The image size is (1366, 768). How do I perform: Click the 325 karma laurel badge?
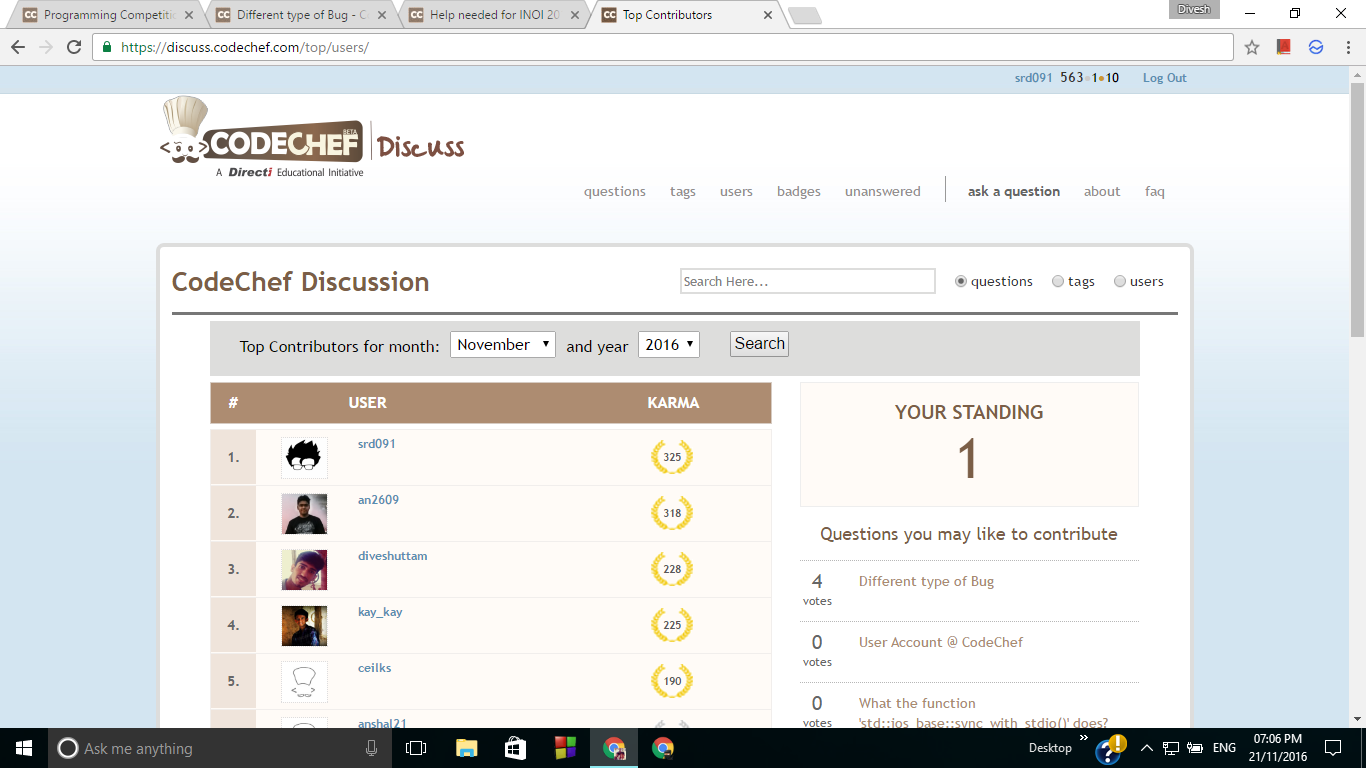pyautogui.click(x=672, y=457)
